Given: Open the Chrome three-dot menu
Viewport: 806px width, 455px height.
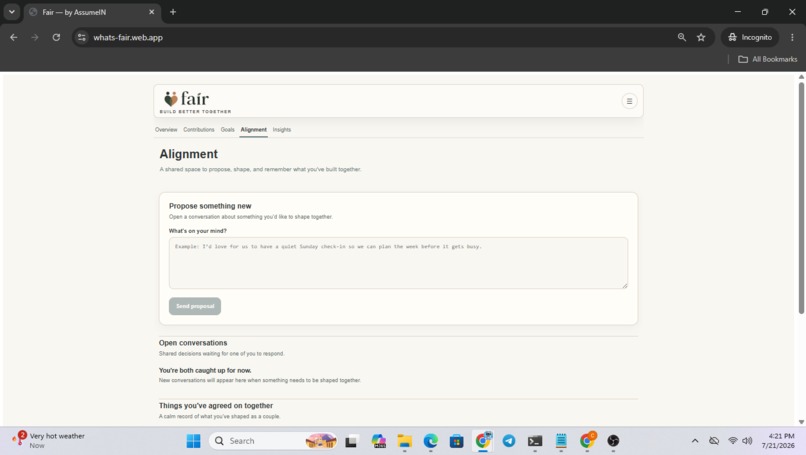Looking at the screenshot, I should click(x=792, y=38).
